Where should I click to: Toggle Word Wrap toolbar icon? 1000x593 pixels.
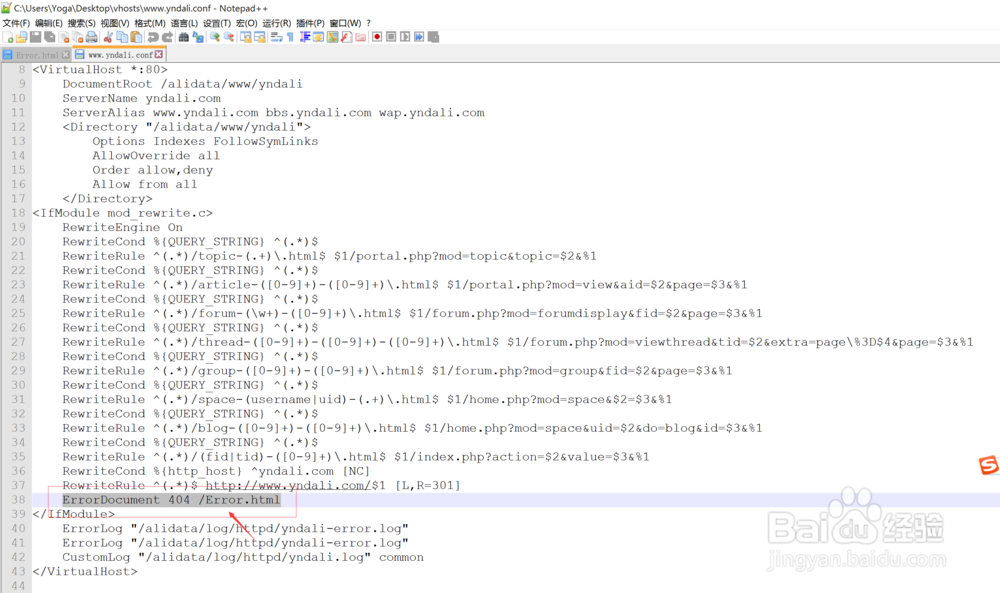coord(276,37)
